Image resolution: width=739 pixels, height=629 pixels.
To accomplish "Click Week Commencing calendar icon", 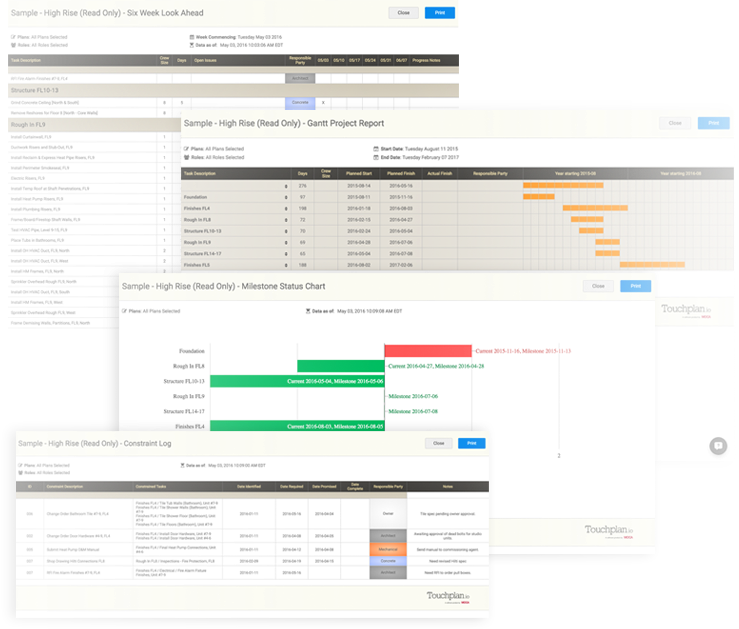I will (192, 37).
